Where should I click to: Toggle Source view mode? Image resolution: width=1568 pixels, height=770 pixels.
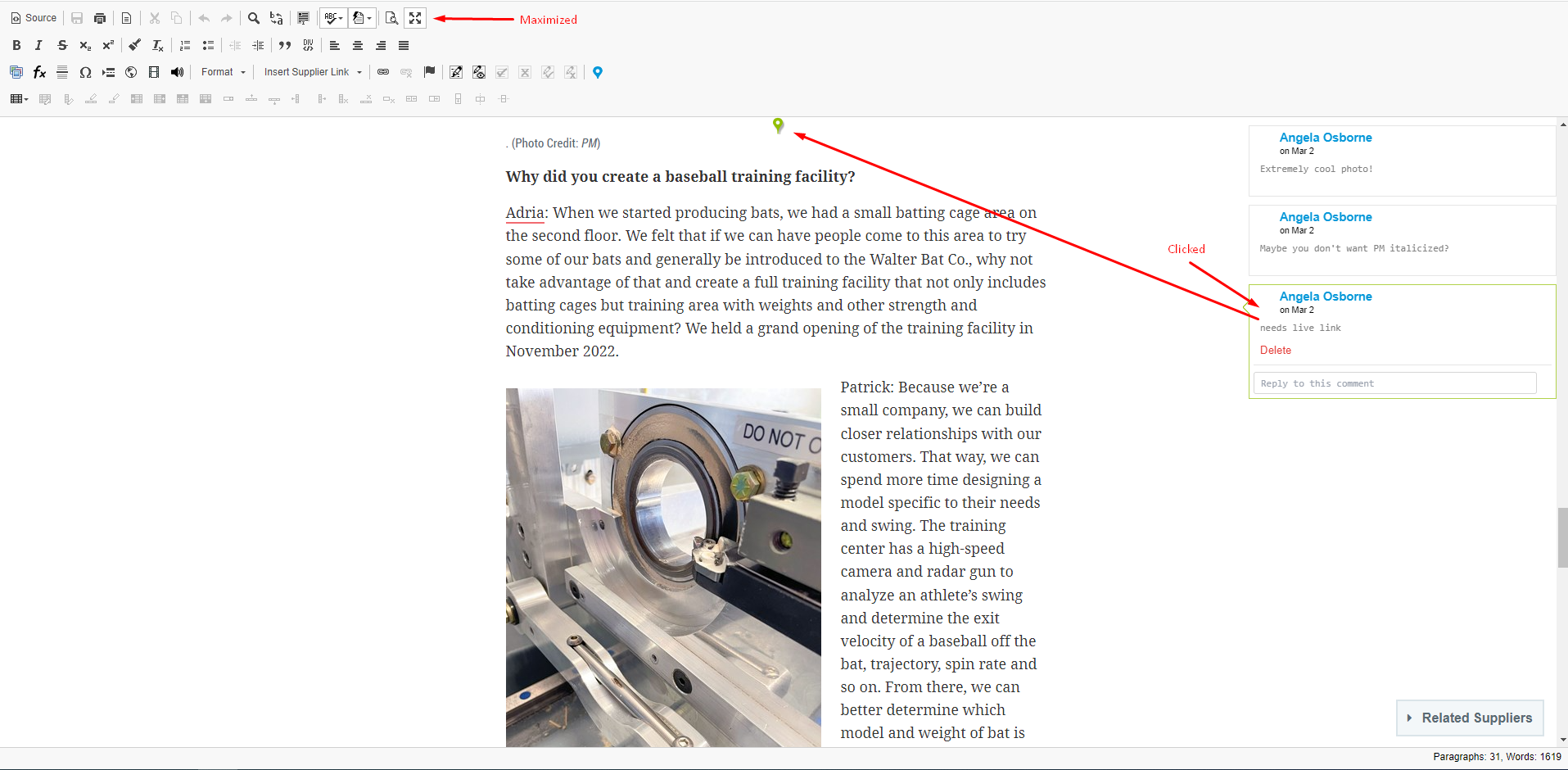pos(34,18)
